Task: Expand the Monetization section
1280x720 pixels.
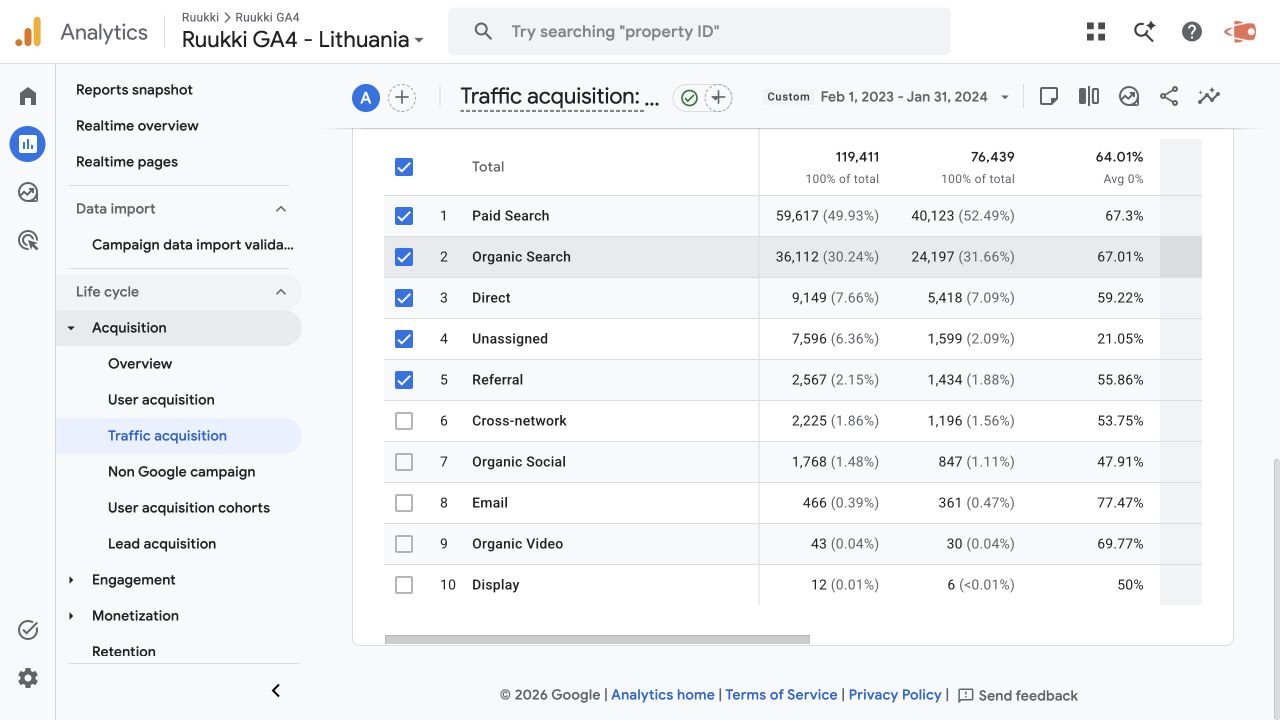Action: [x=71, y=616]
